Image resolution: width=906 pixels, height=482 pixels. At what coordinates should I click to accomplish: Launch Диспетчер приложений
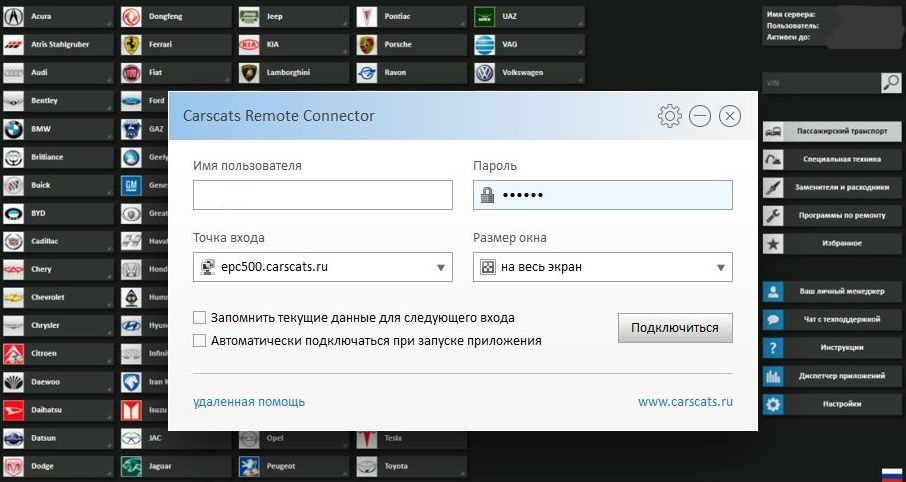[832, 376]
